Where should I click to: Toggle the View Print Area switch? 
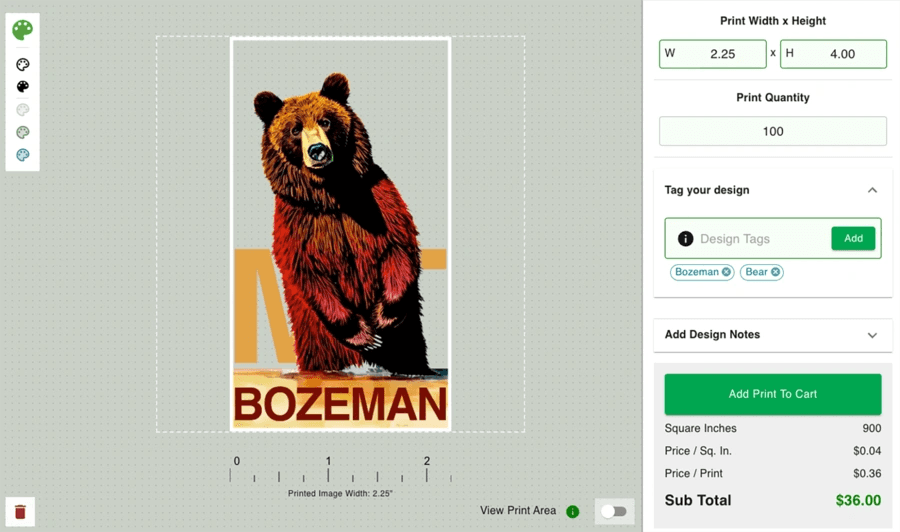tap(614, 512)
